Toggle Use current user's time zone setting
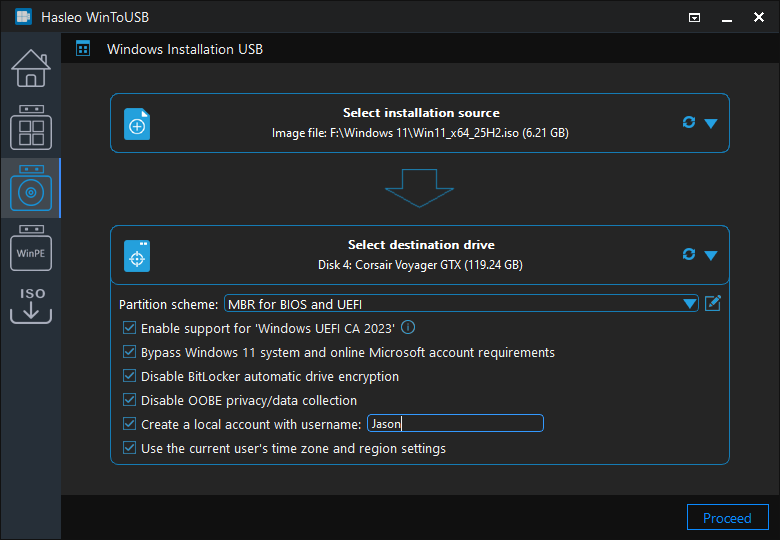Viewport: 780px width, 540px height. [129, 448]
